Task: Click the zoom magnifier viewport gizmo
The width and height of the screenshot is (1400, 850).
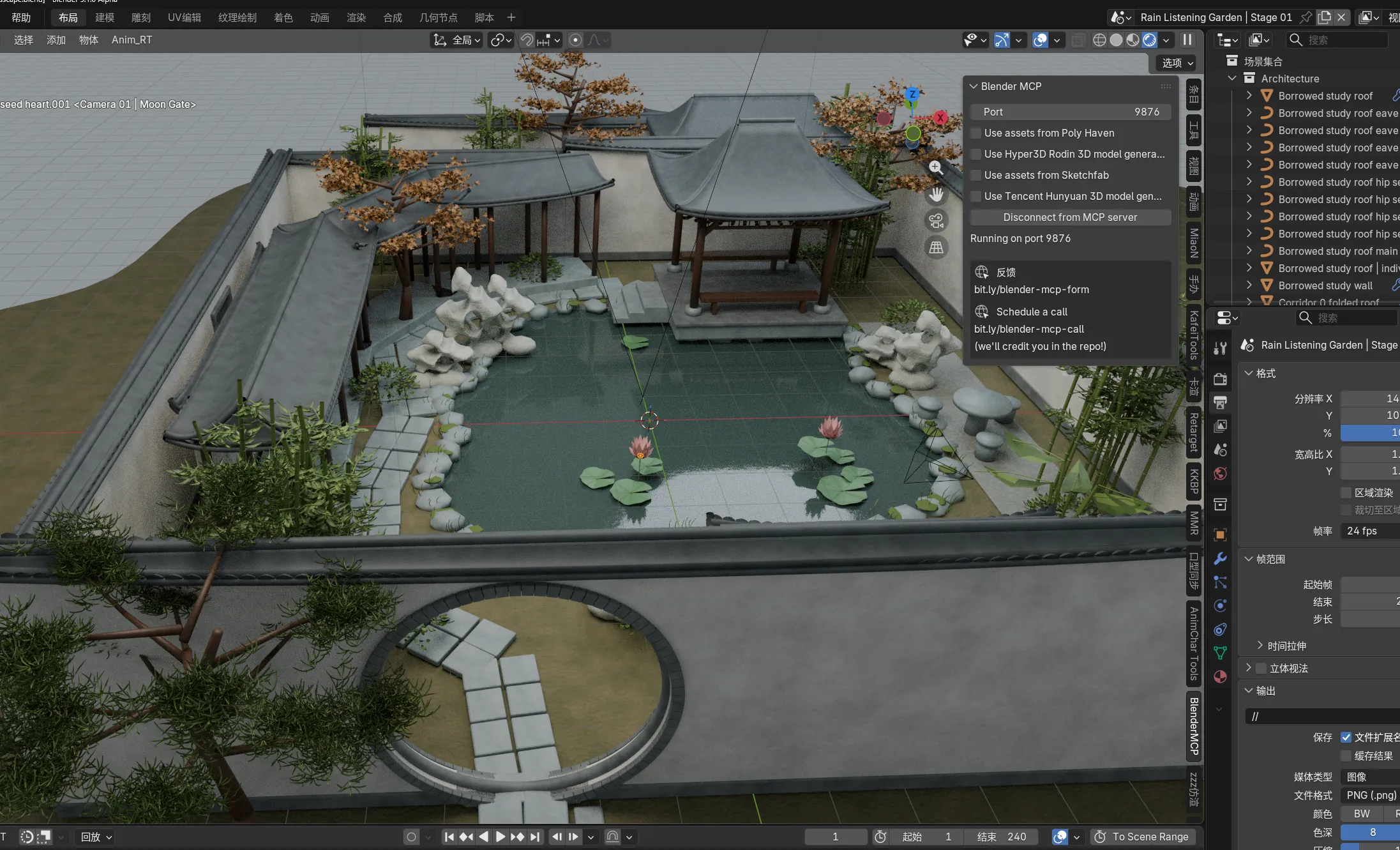Action: [936, 167]
